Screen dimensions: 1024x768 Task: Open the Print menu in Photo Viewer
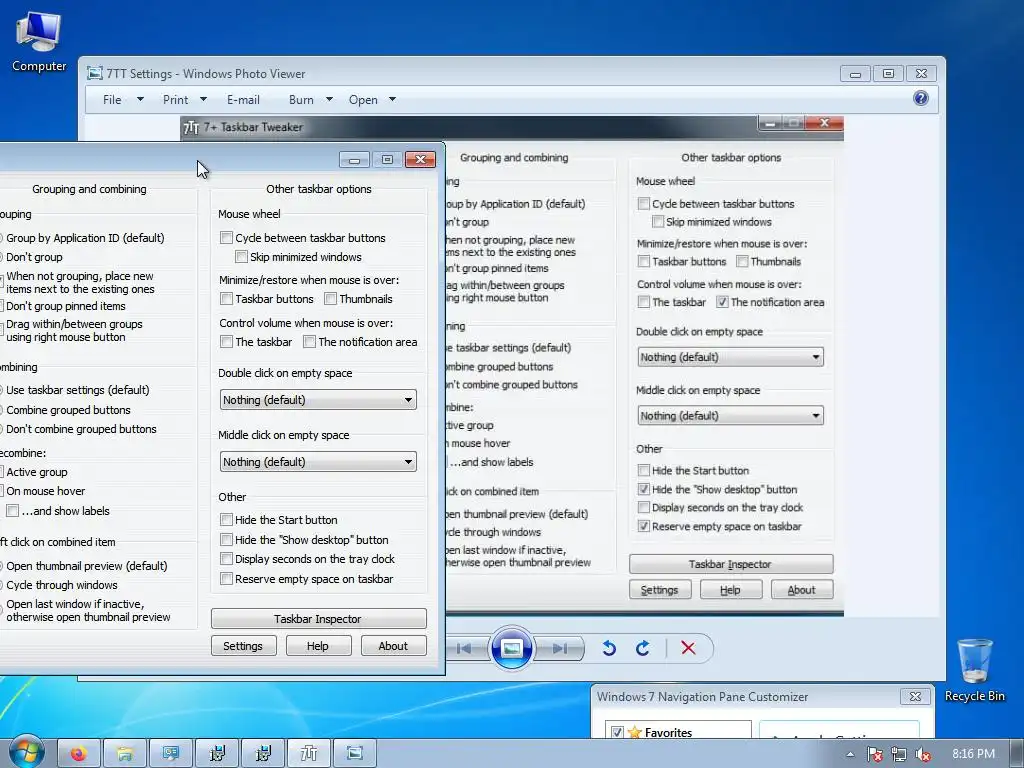(176, 99)
